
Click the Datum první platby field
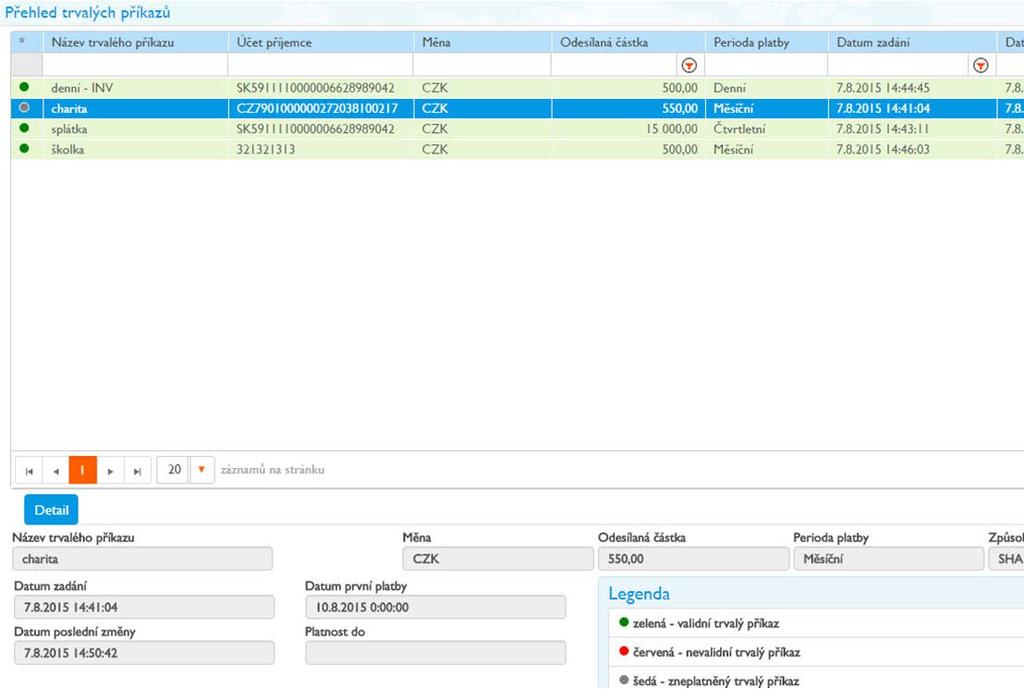click(436, 607)
